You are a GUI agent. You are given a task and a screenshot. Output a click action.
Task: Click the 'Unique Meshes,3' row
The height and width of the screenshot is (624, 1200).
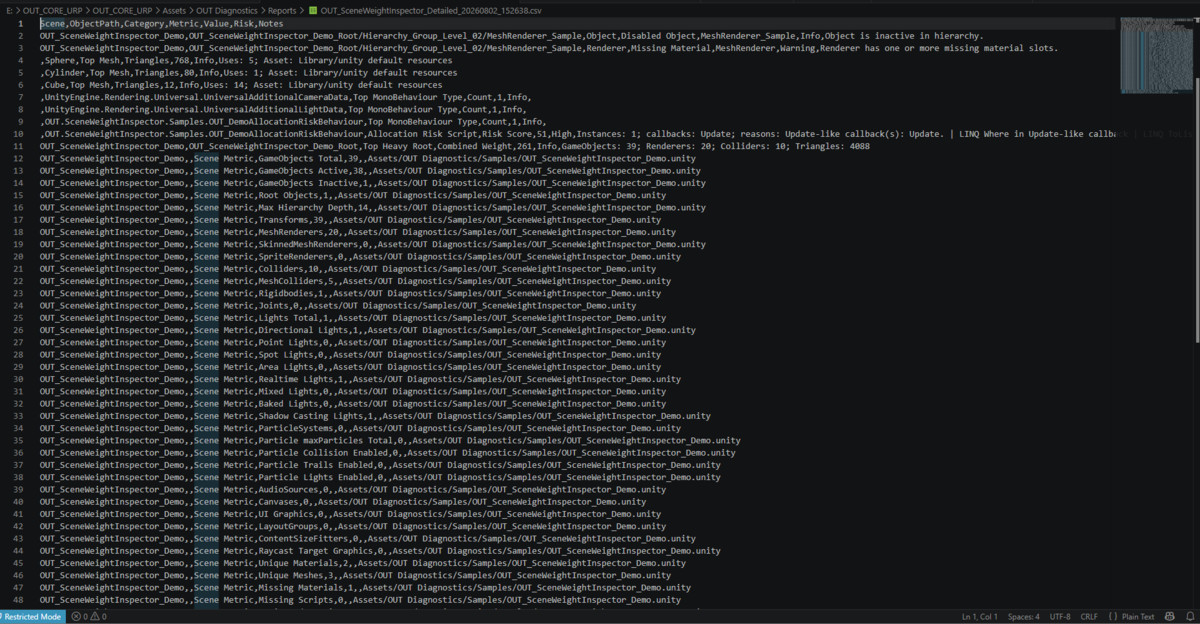(355, 575)
